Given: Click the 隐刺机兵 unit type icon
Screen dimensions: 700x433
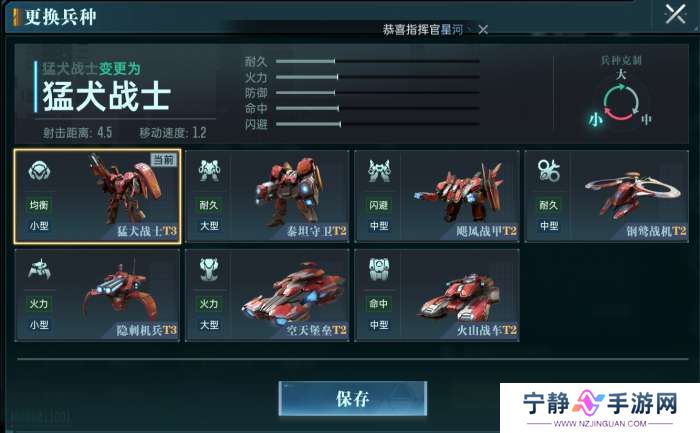Looking at the screenshot, I should (39, 269).
